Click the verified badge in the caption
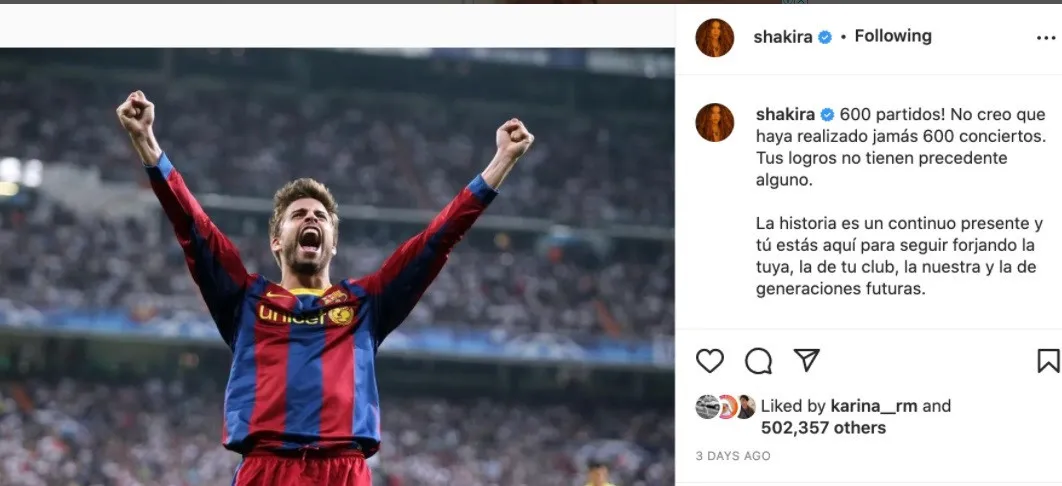This screenshot has width=1062, height=486. pyautogui.click(x=828, y=114)
